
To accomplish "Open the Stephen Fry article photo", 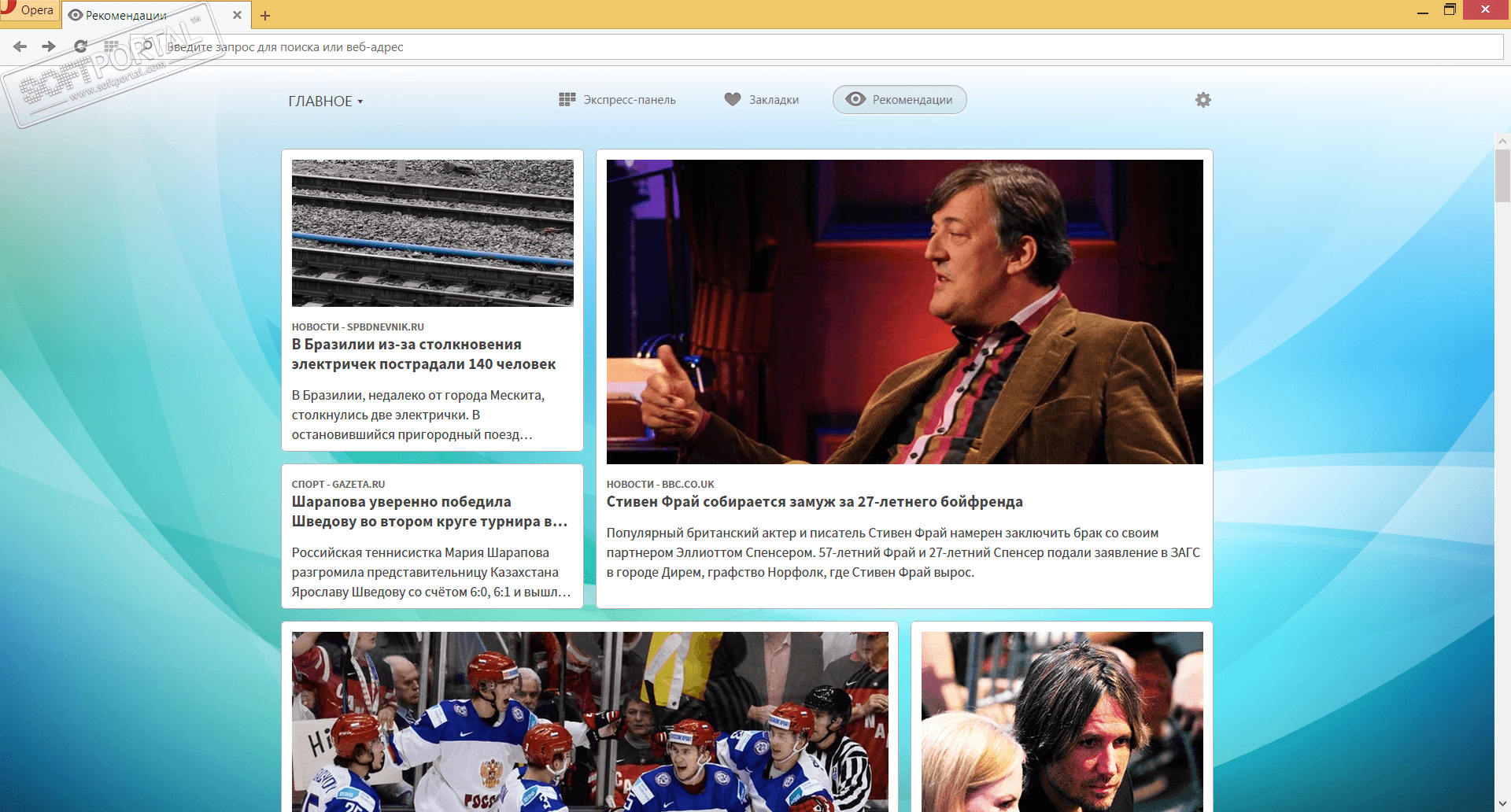I will point(905,312).
